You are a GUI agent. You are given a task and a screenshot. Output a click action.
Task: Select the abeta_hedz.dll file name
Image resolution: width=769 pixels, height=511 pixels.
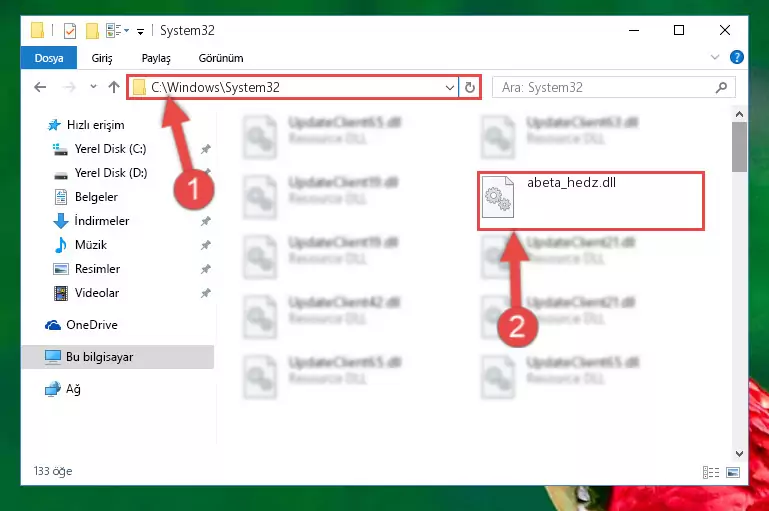[571, 182]
